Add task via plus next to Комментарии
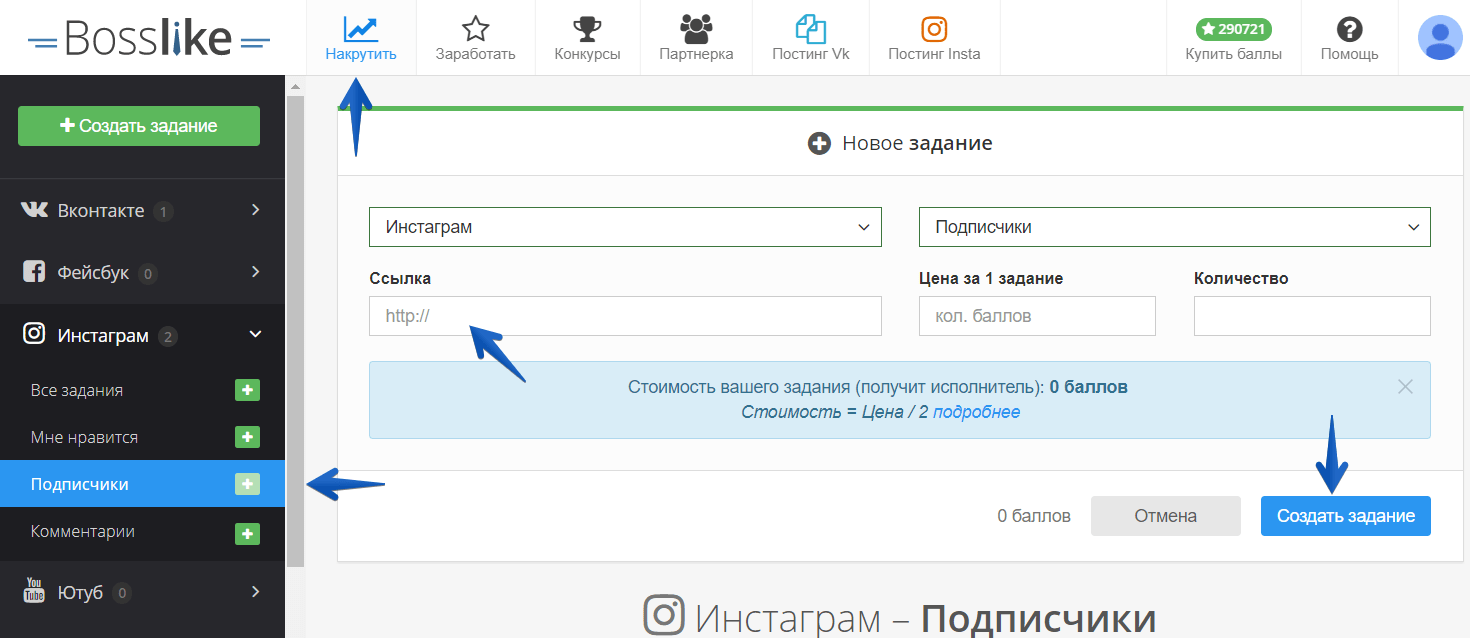The image size is (1470, 638). pos(247,534)
